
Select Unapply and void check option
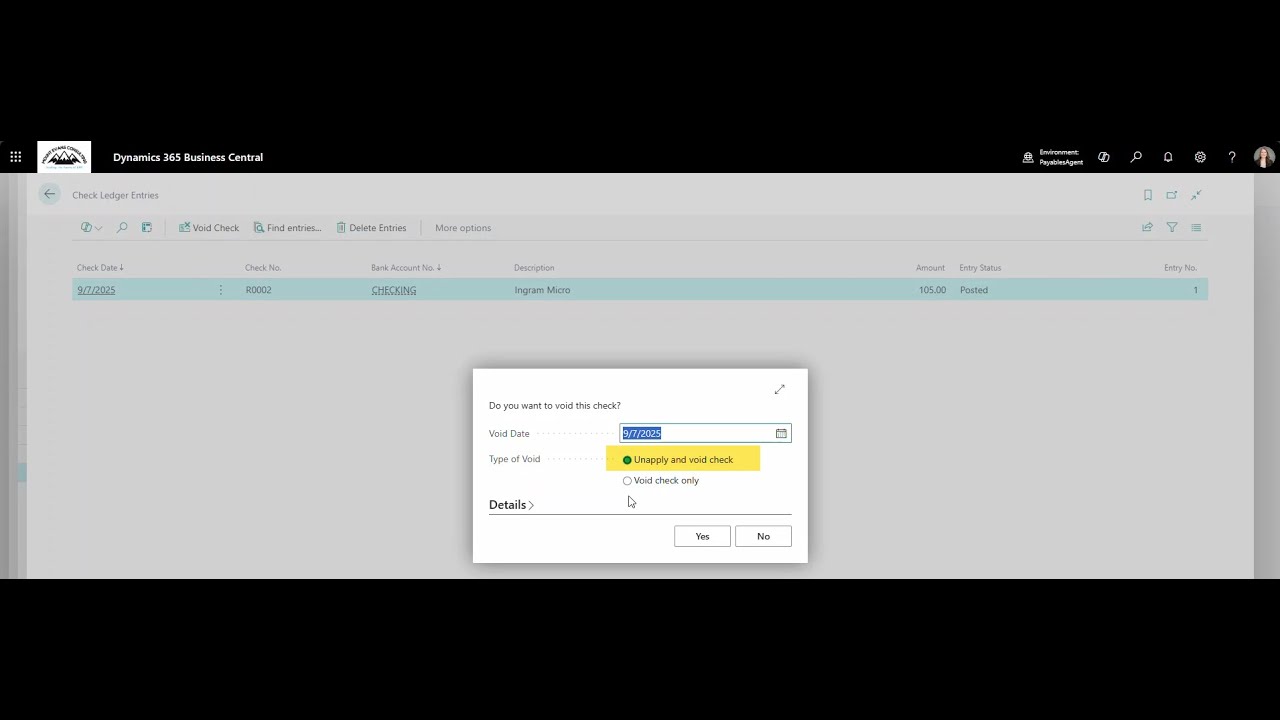(x=678, y=460)
